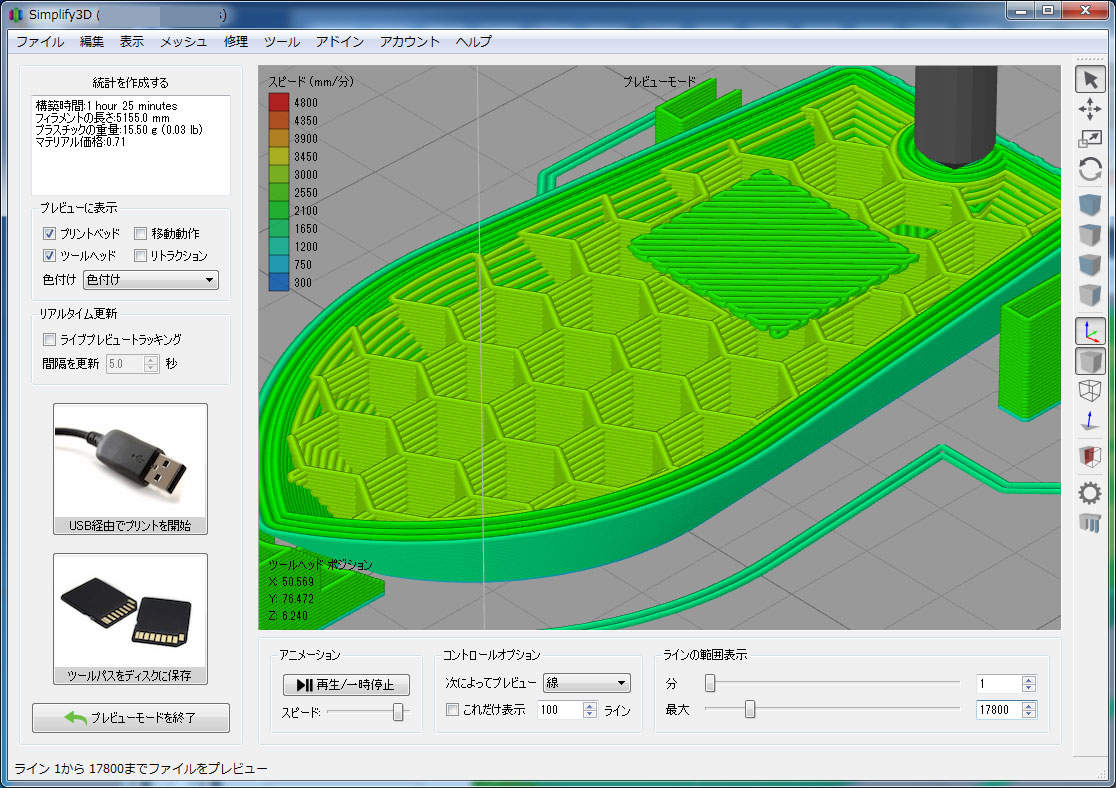Enable ライブプレビュートラッキング checkbox
Viewport: 1116px width, 788px height.
click(50, 340)
